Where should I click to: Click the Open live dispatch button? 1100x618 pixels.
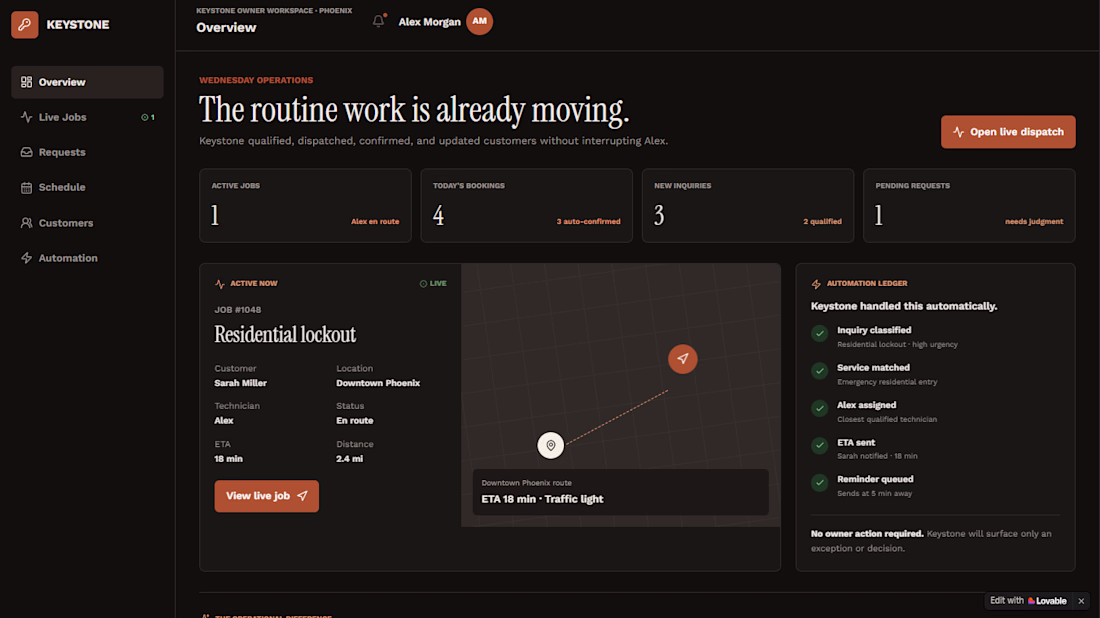coord(1008,132)
